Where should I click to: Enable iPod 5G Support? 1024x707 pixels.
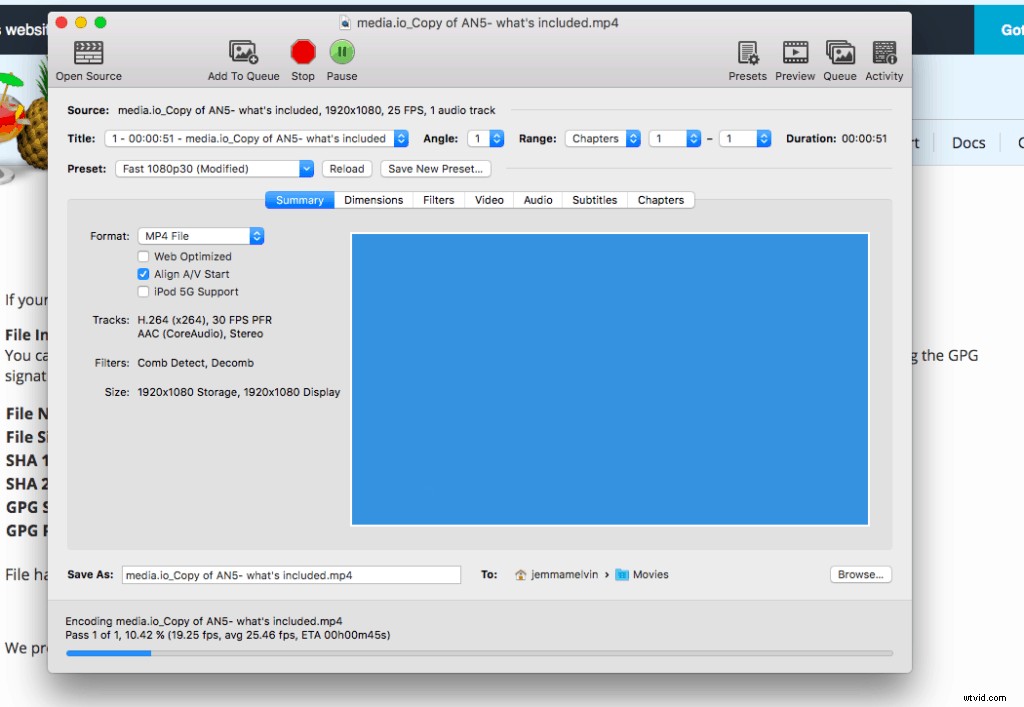pyautogui.click(x=143, y=291)
